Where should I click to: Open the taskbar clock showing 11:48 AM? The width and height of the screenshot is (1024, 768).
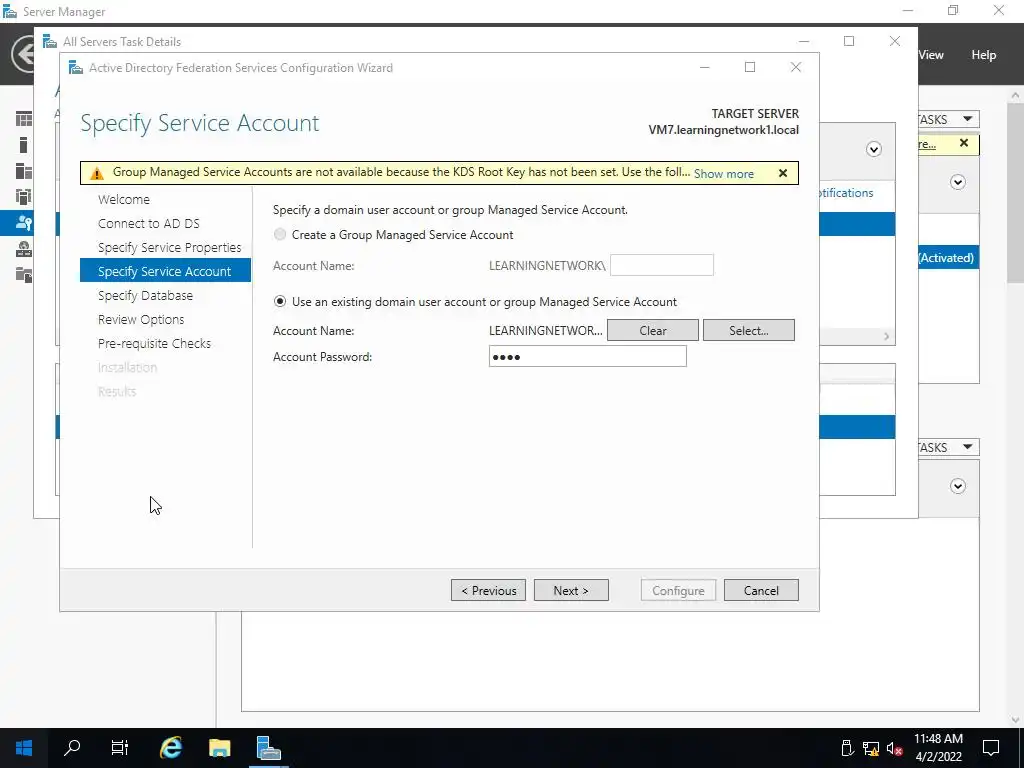coord(938,748)
